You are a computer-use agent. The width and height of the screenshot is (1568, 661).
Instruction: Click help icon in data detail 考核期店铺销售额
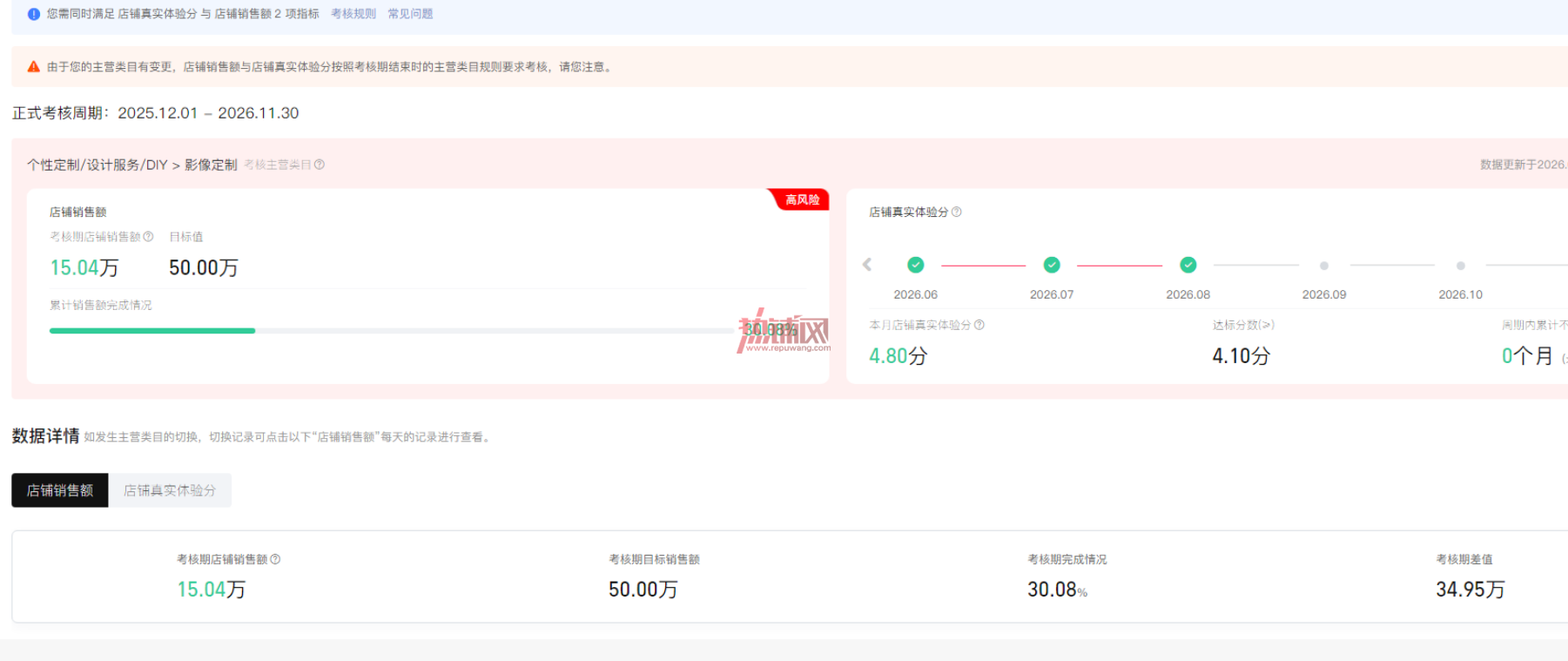275,559
